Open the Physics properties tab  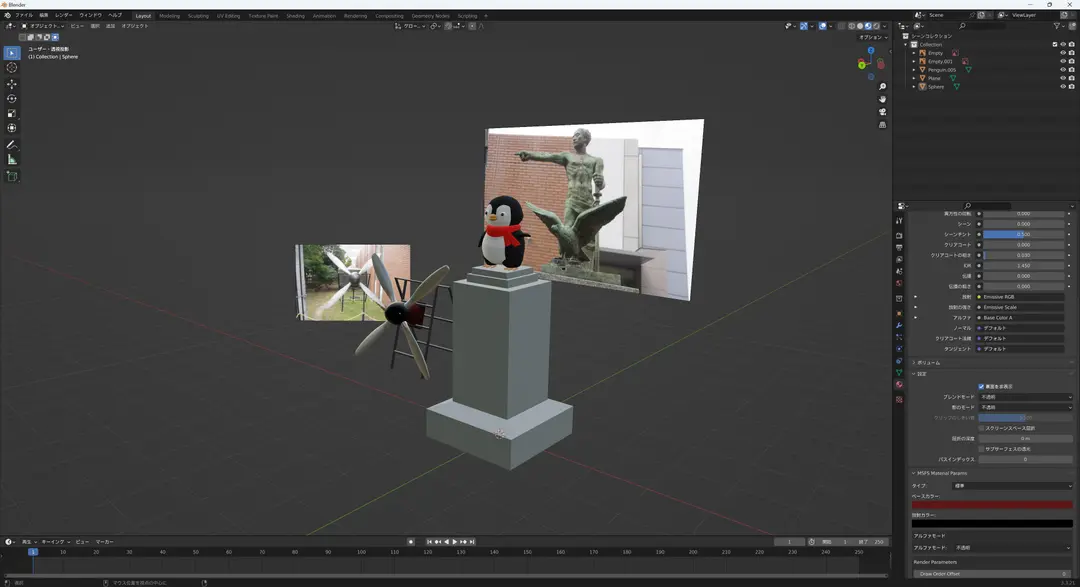[899, 349]
